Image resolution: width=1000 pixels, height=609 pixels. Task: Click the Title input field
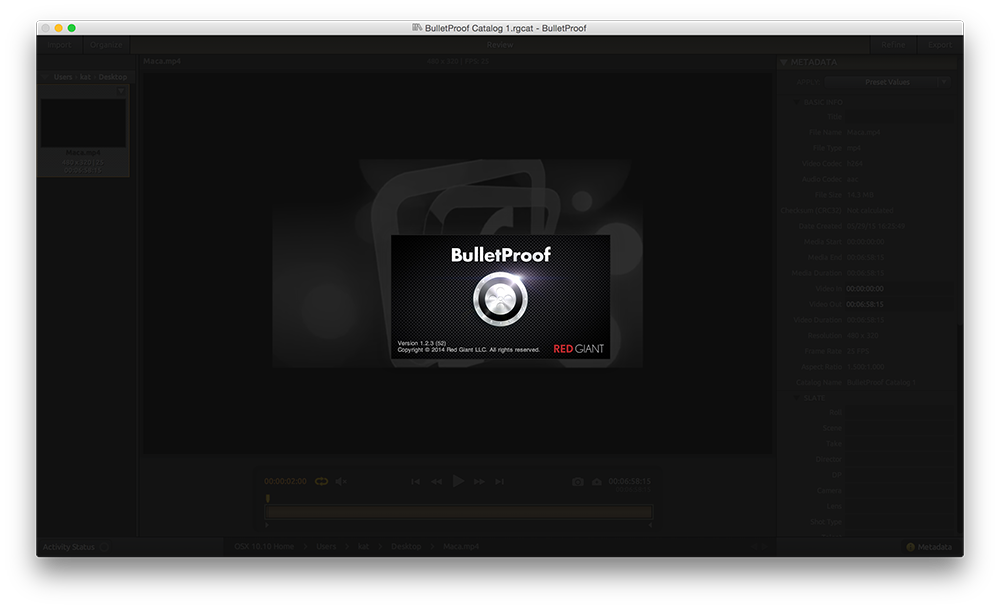coord(900,117)
